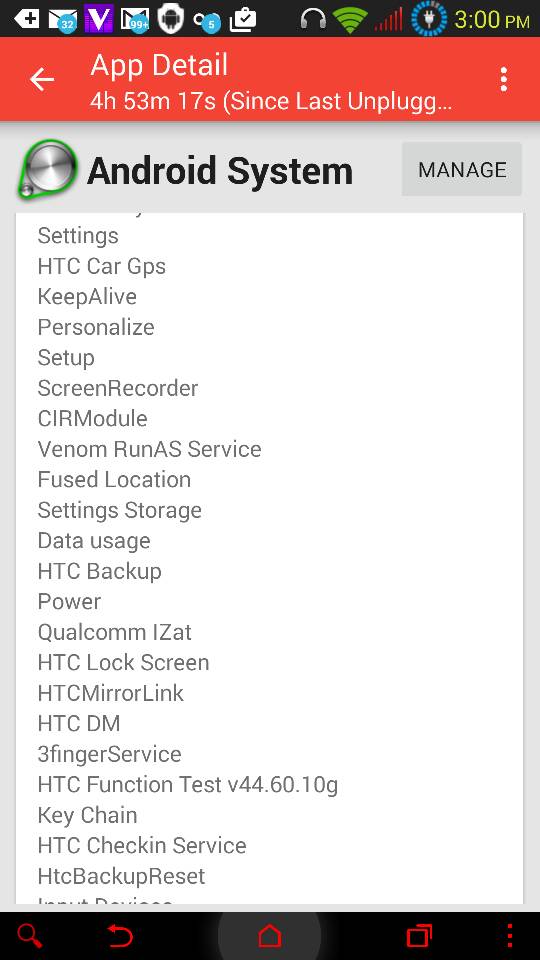Tap the red back button in navigation bar
Screen dimensions: 540x960
[119, 935]
